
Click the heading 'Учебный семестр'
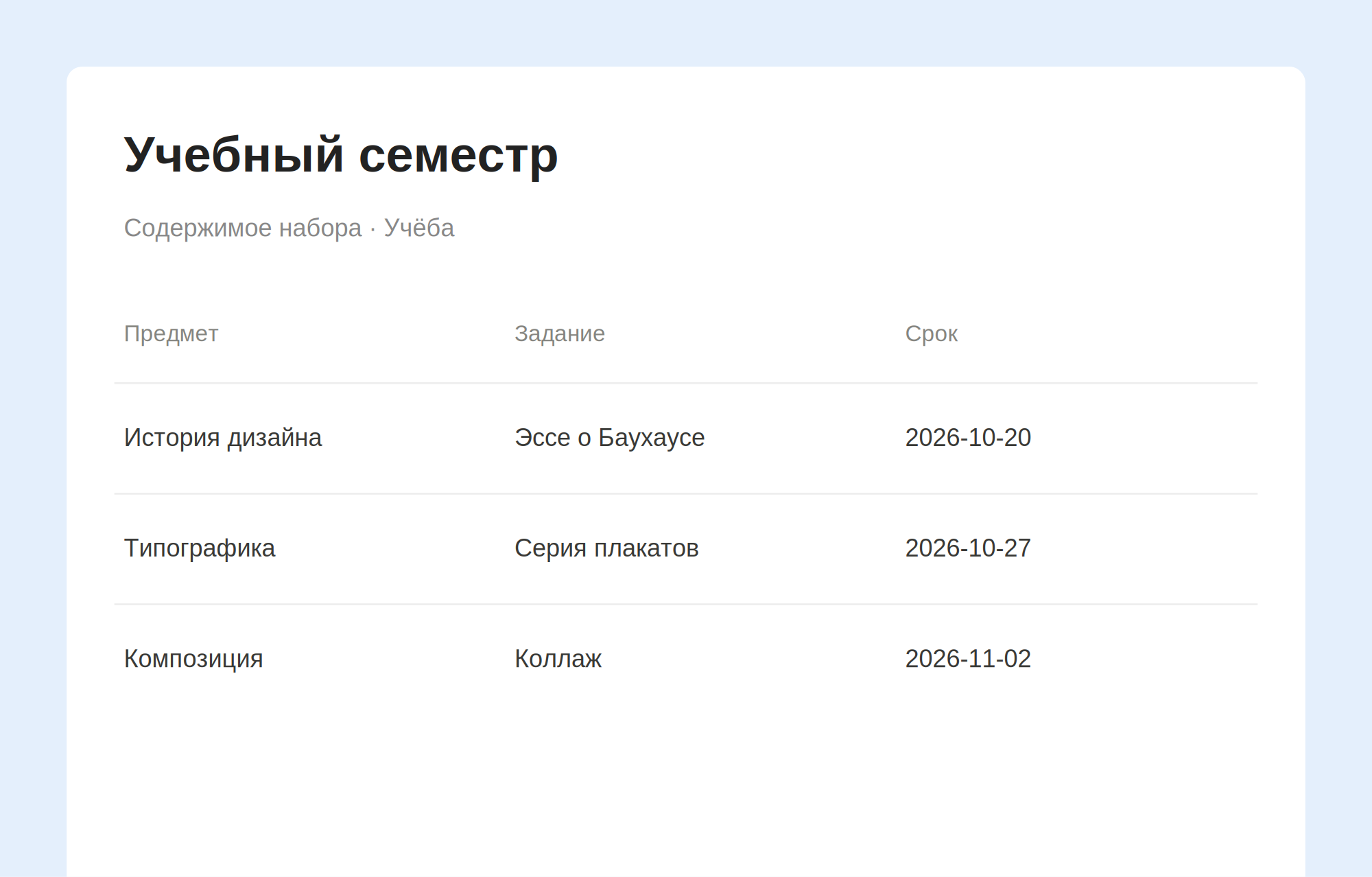coord(341,156)
